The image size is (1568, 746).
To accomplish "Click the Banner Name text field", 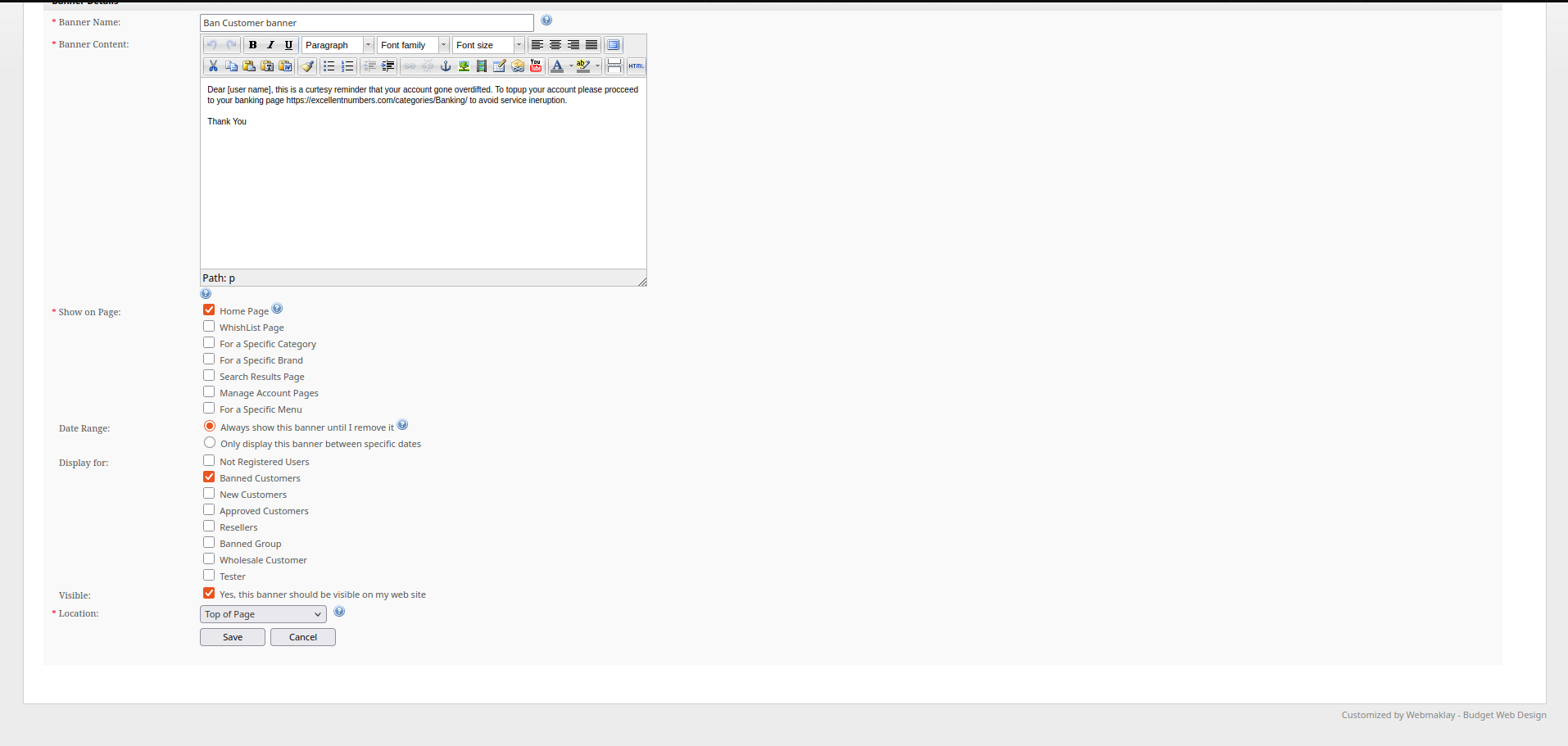I will click(x=367, y=23).
